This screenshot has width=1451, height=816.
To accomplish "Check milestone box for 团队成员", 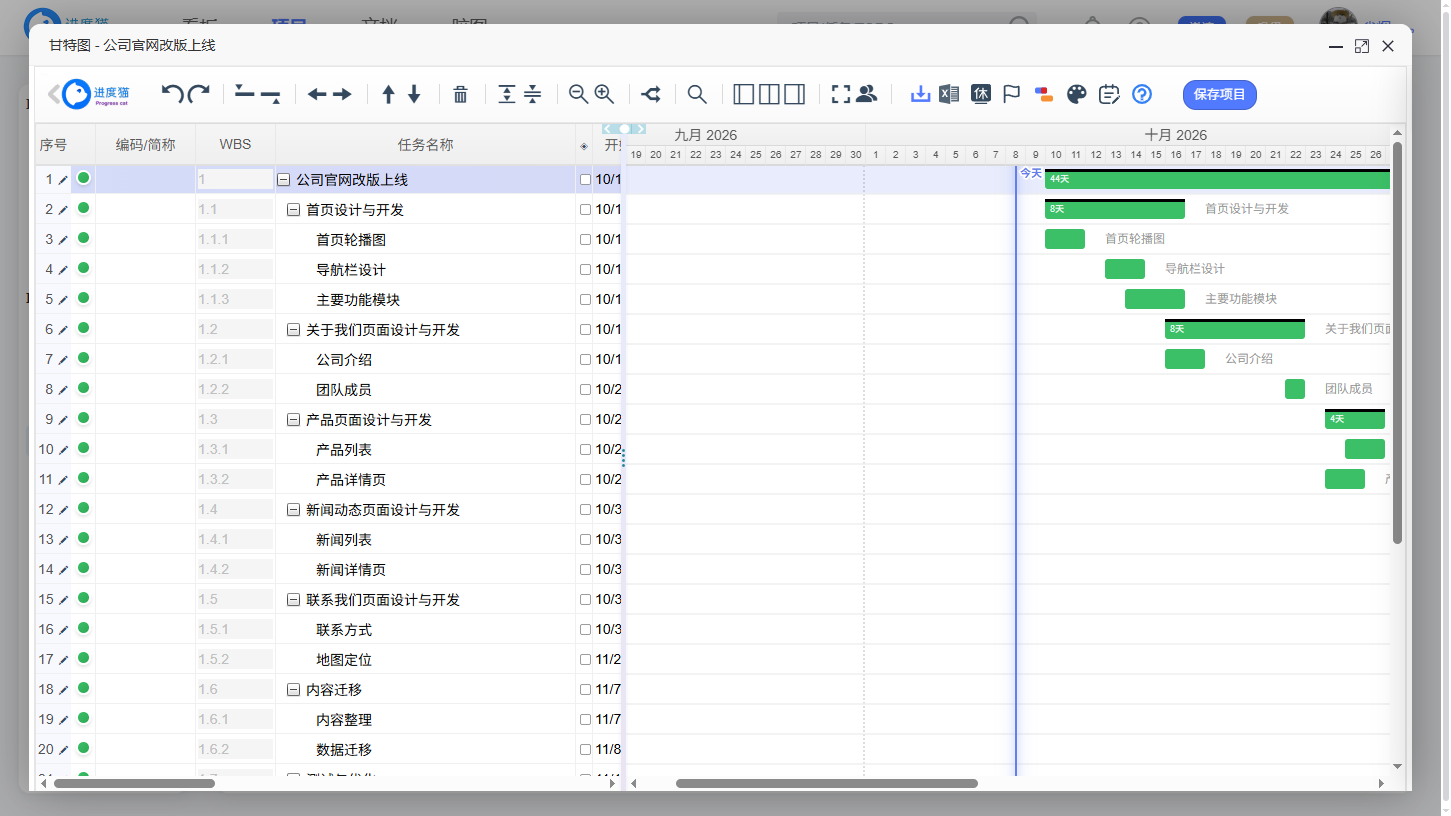I will coord(585,390).
